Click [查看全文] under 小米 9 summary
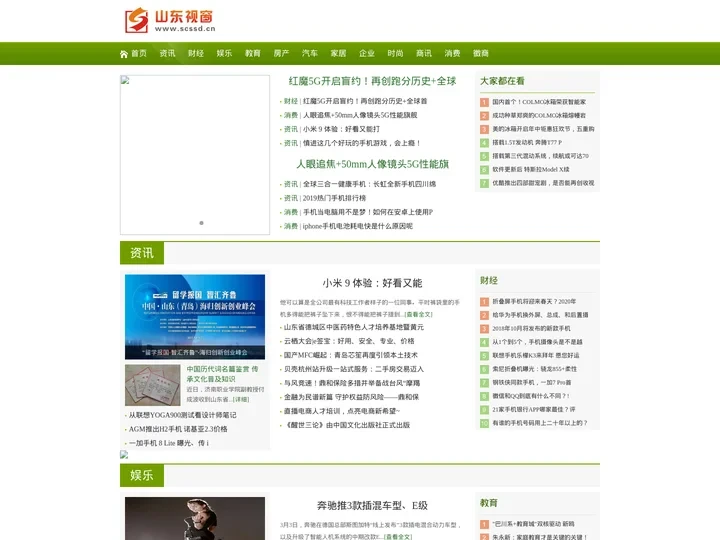 point(418,315)
